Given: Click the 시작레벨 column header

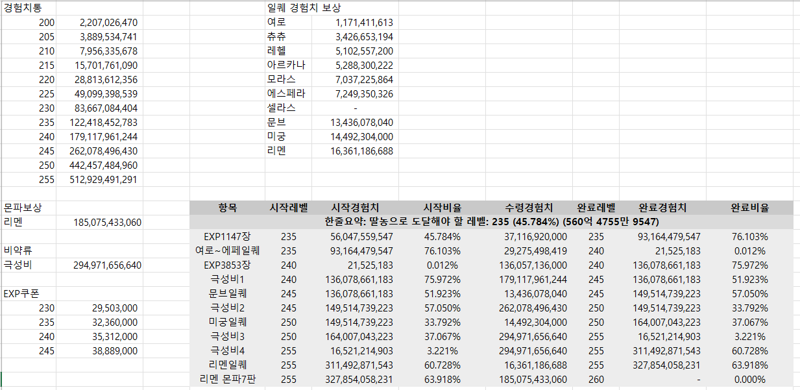Looking at the screenshot, I should point(289,208).
